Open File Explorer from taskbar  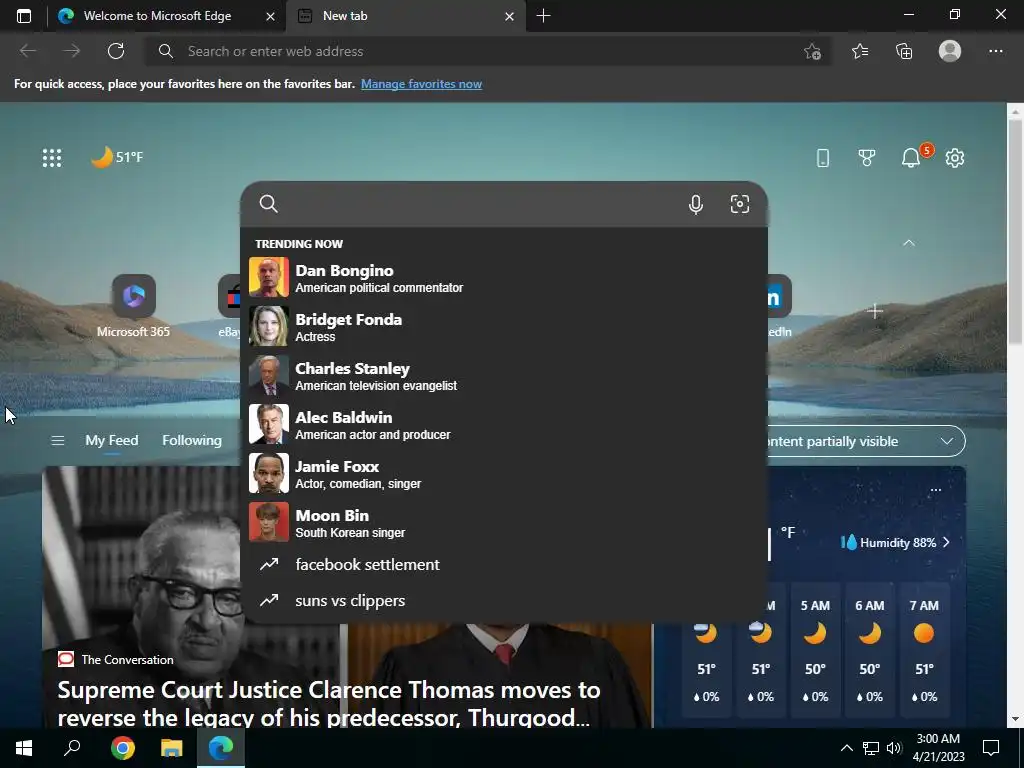point(172,748)
